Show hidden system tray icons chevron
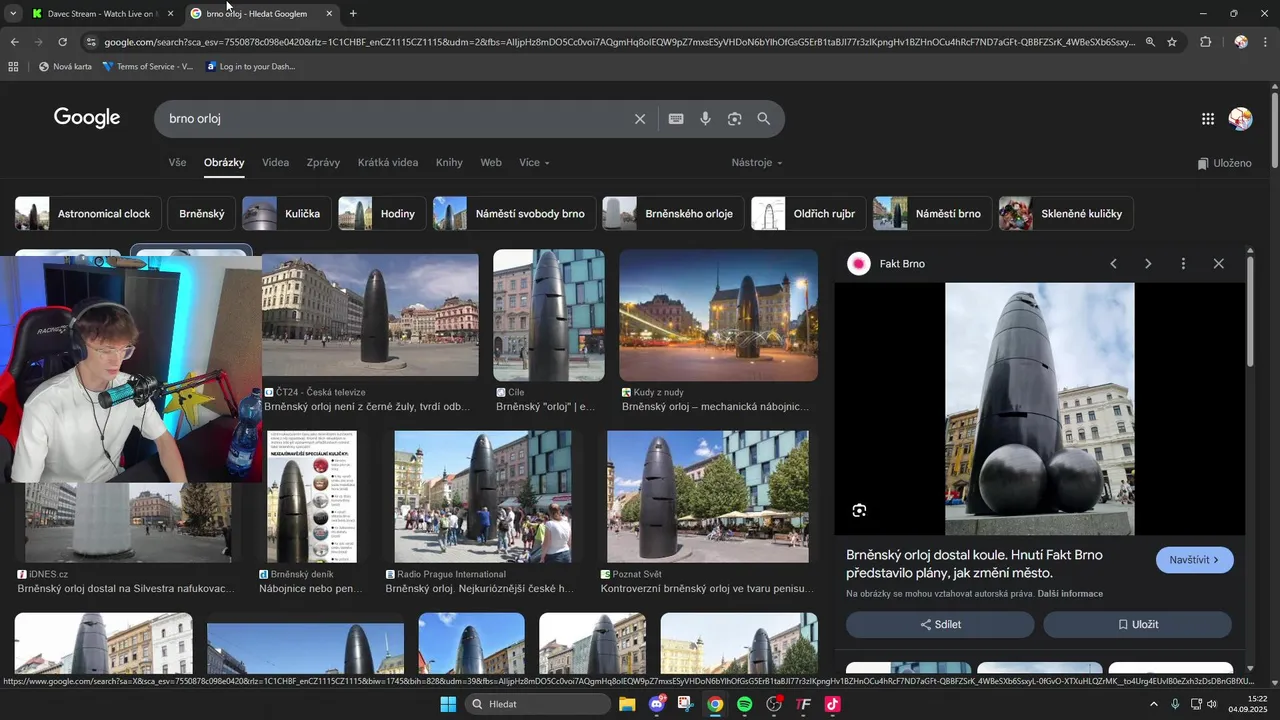The width and height of the screenshot is (1280, 720). point(1154,704)
